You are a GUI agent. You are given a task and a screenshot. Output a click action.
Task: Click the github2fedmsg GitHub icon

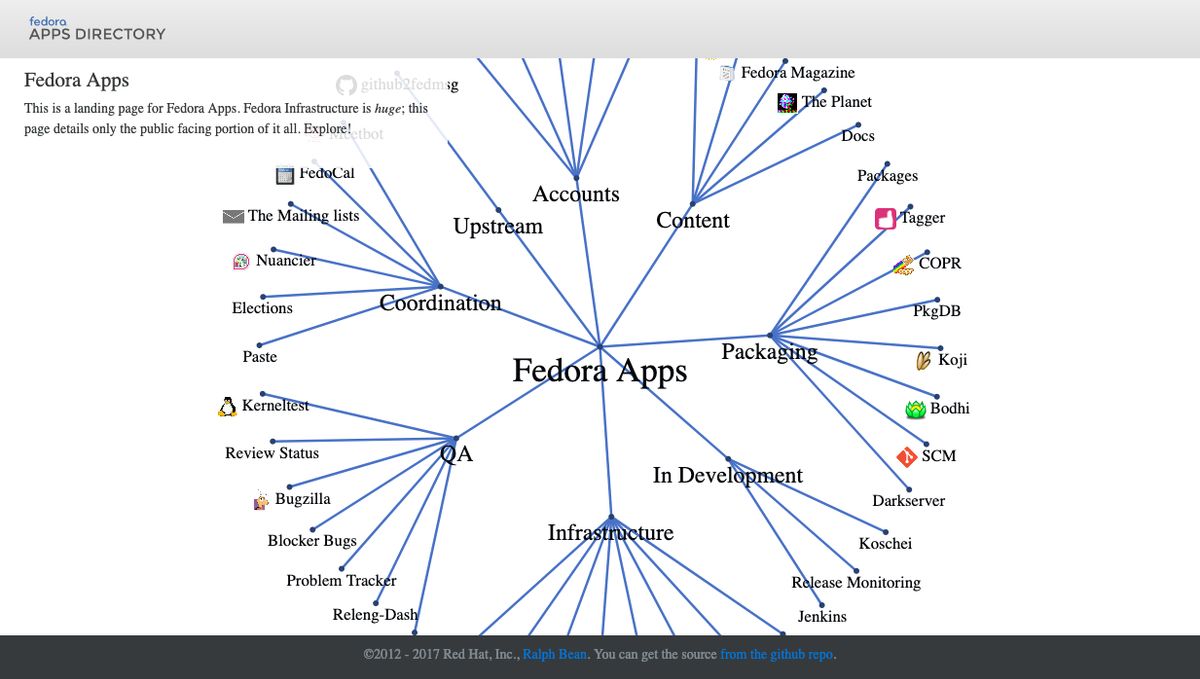(346, 84)
